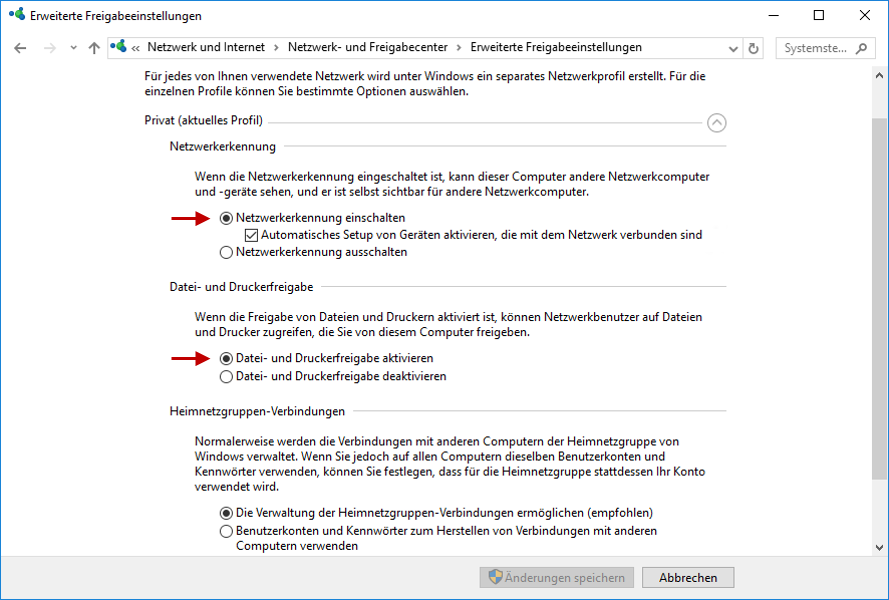Collapse the Privat profile section

point(717,122)
